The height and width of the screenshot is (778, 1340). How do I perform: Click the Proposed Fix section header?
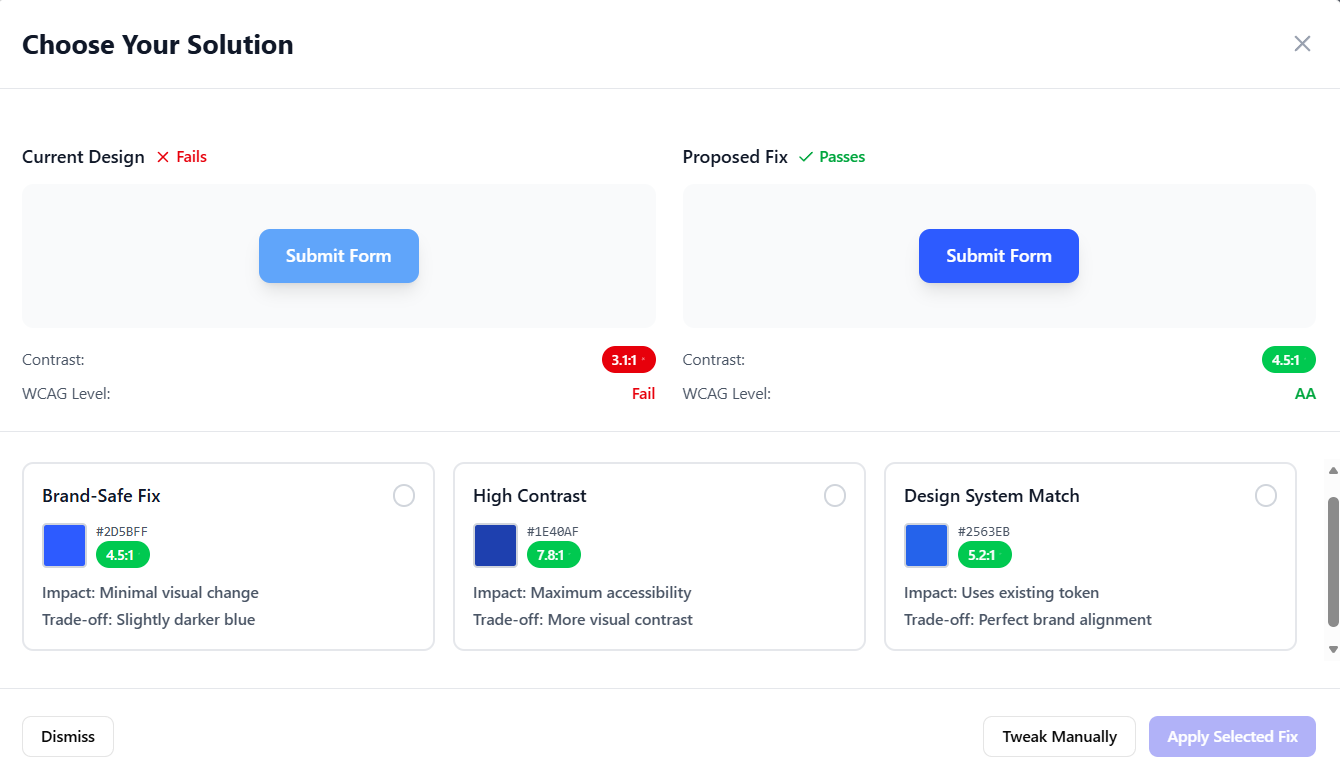coord(735,156)
